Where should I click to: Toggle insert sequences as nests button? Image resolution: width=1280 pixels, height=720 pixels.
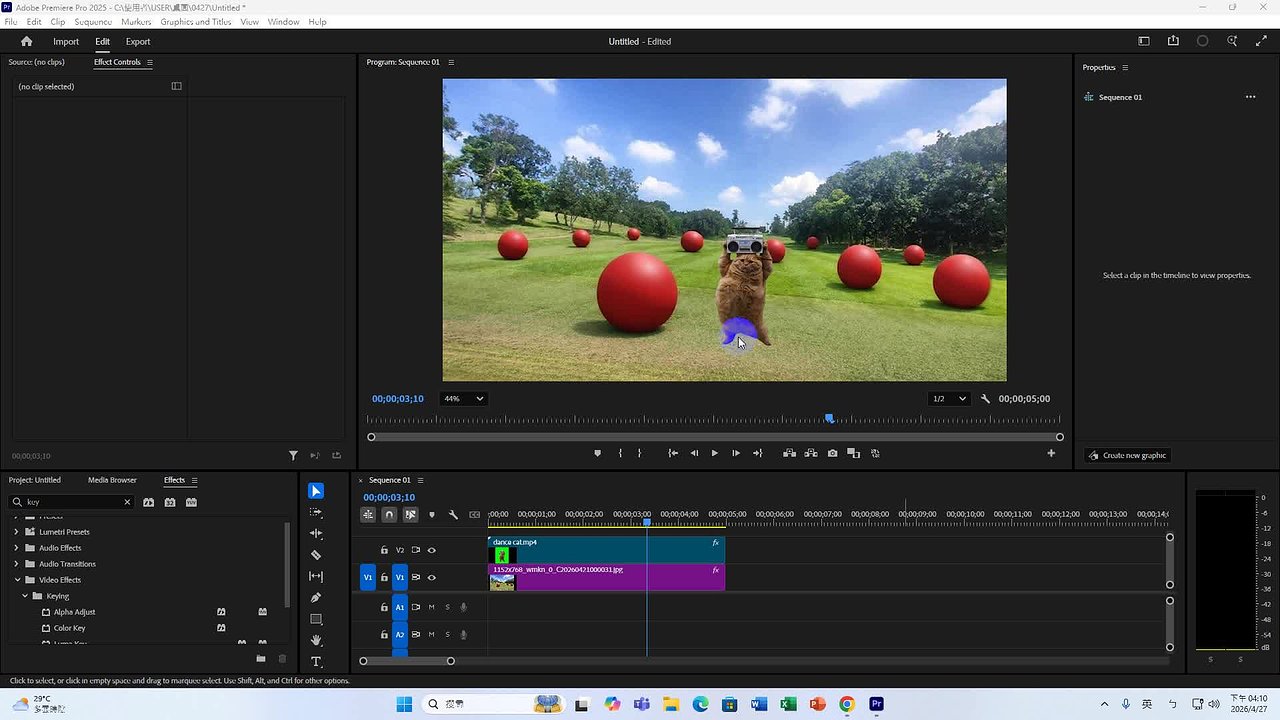tap(368, 515)
